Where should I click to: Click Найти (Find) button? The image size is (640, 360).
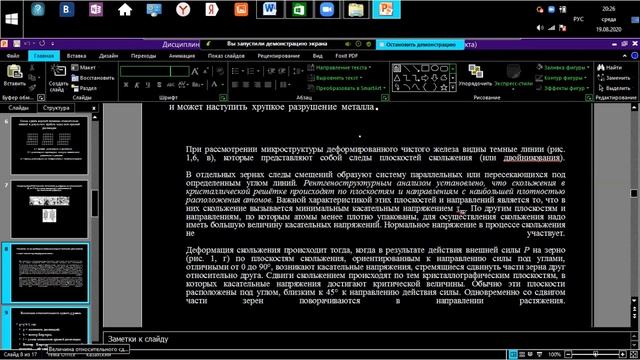pos(609,67)
